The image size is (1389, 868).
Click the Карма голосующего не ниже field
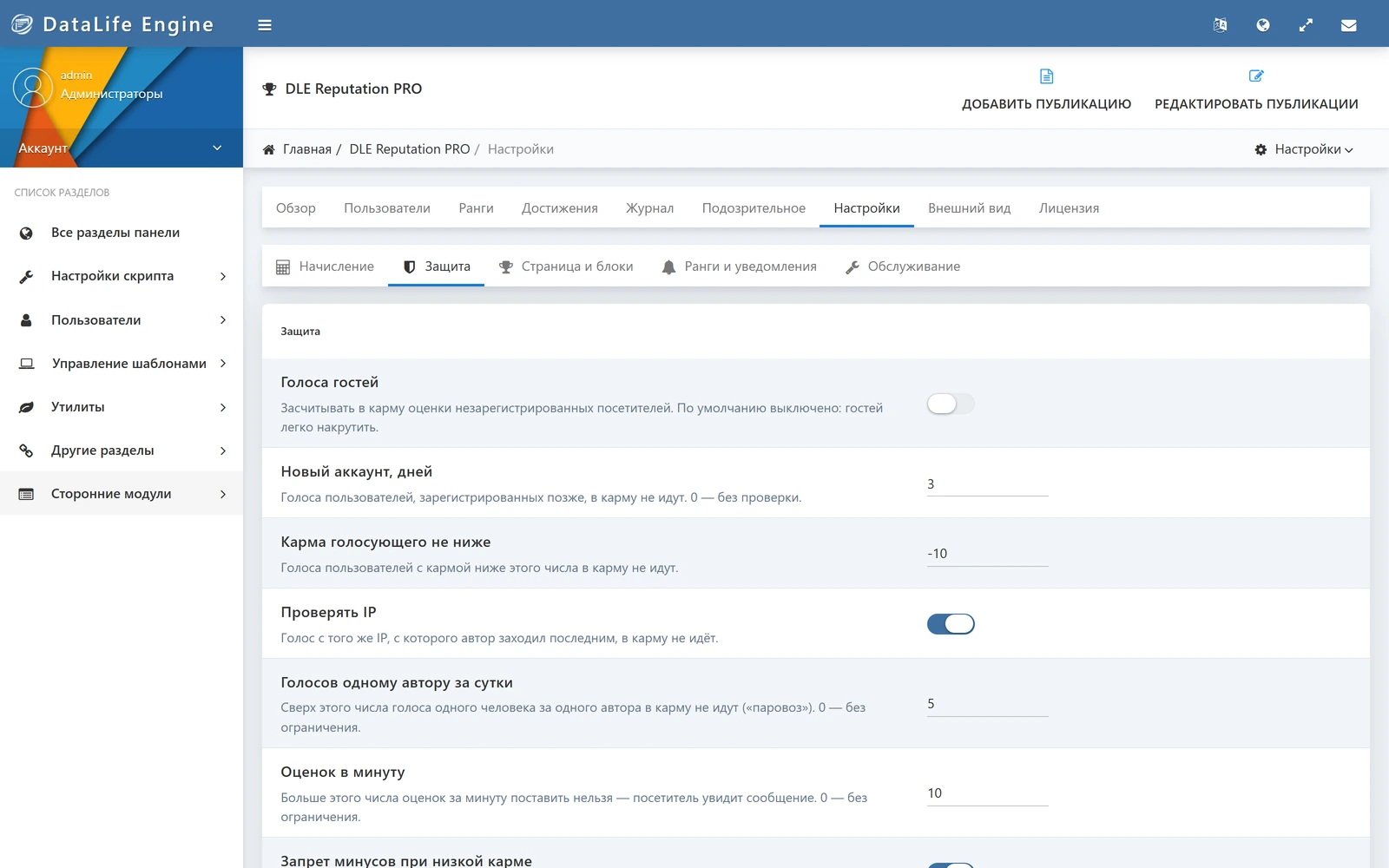pos(988,554)
